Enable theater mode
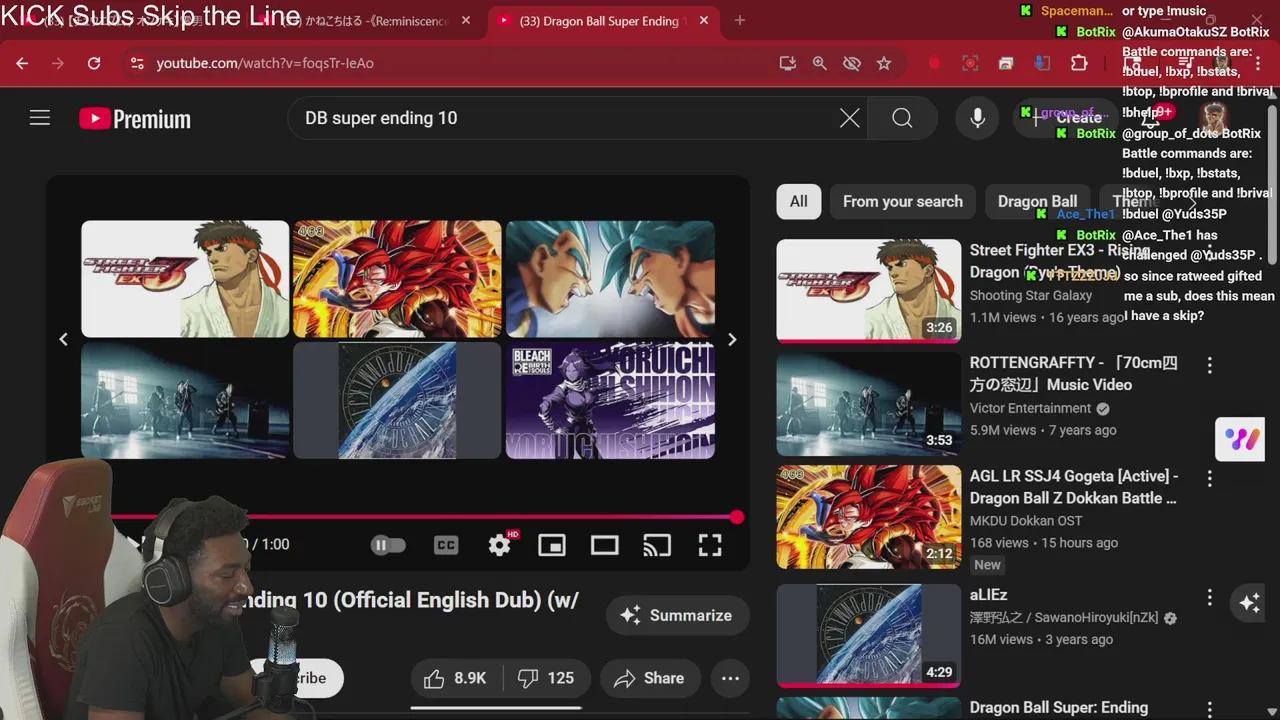1280x720 pixels. pyautogui.click(x=604, y=545)
